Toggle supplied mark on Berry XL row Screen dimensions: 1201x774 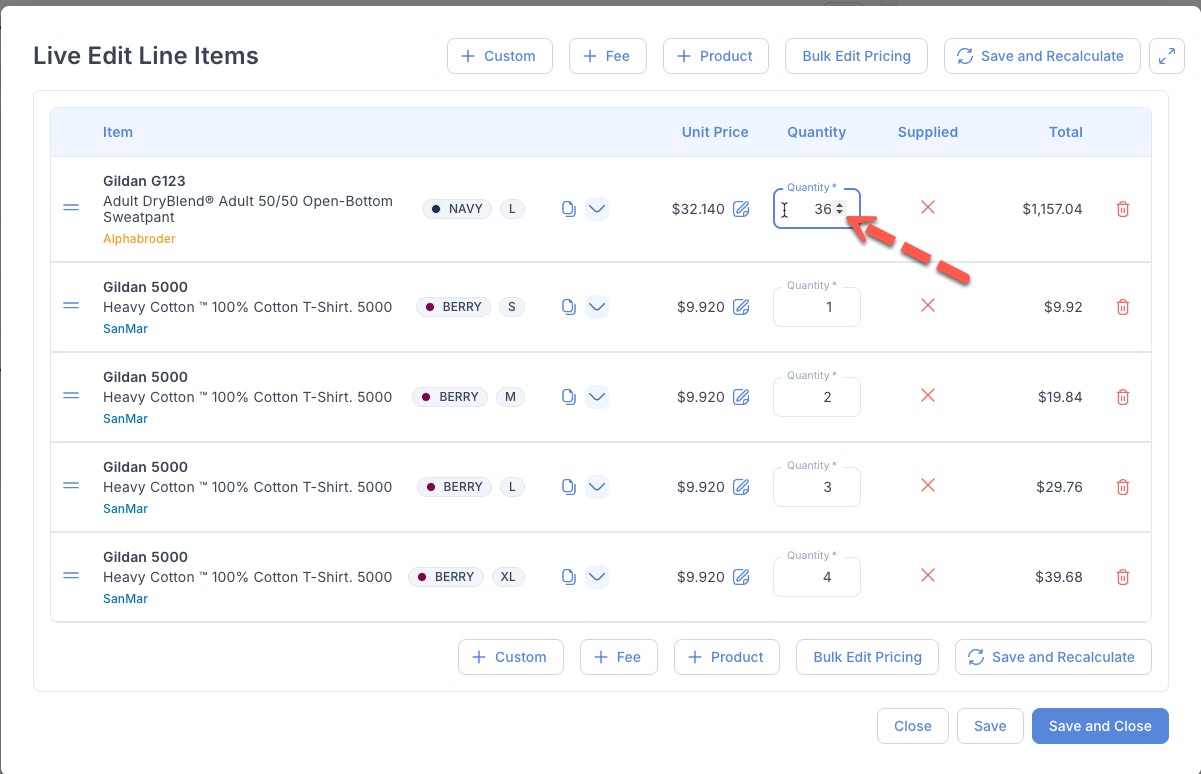click(x=927, y=576)
